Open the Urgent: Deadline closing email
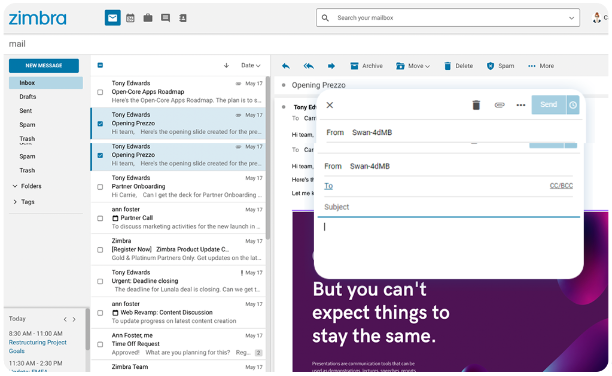 (178, 281)
